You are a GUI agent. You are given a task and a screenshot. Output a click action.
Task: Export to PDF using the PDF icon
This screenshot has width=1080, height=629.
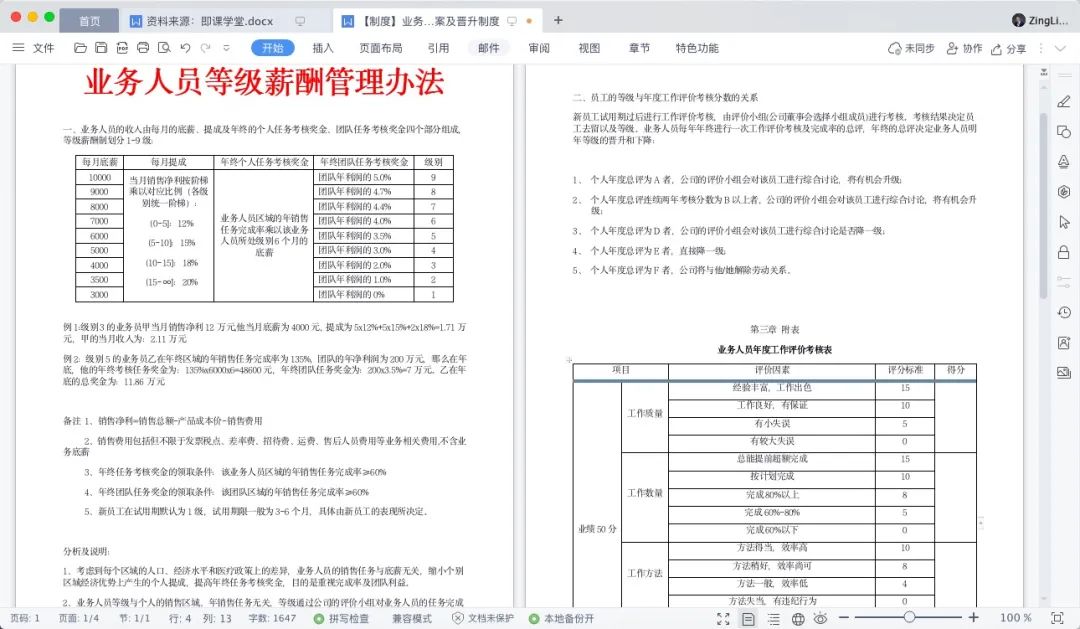click(x=122, y=48)
